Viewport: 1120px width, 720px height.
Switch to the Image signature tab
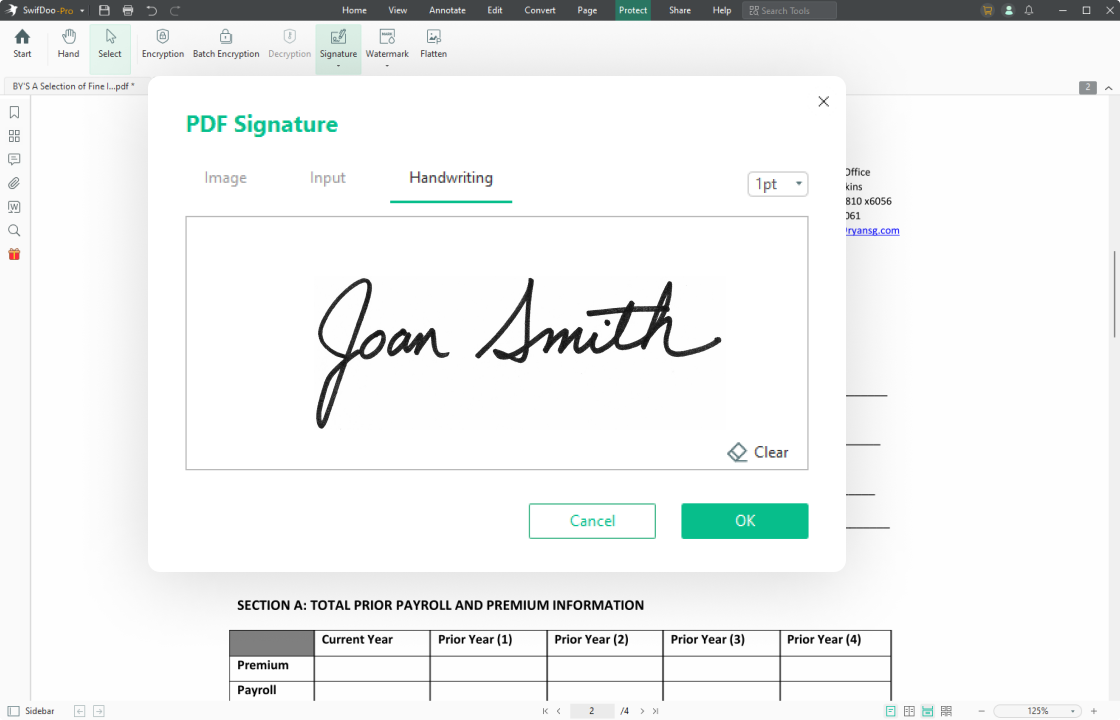click(x=225, y=178)
